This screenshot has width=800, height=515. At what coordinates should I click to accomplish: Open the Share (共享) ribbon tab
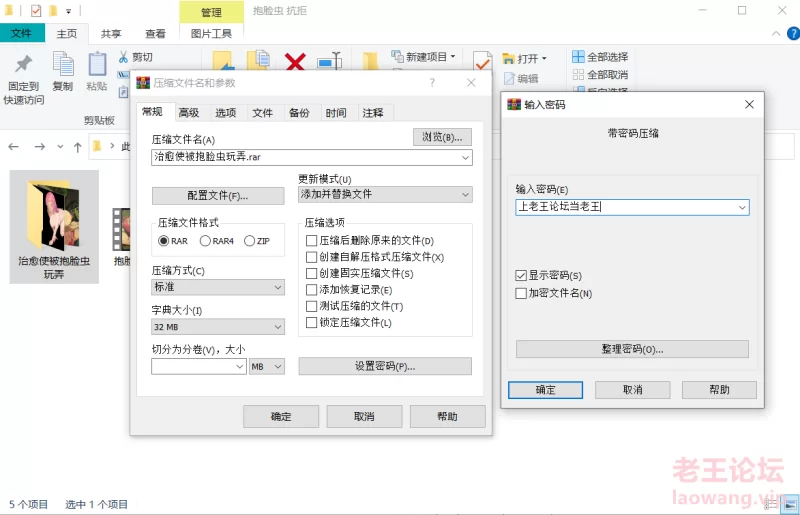[111, 33]
